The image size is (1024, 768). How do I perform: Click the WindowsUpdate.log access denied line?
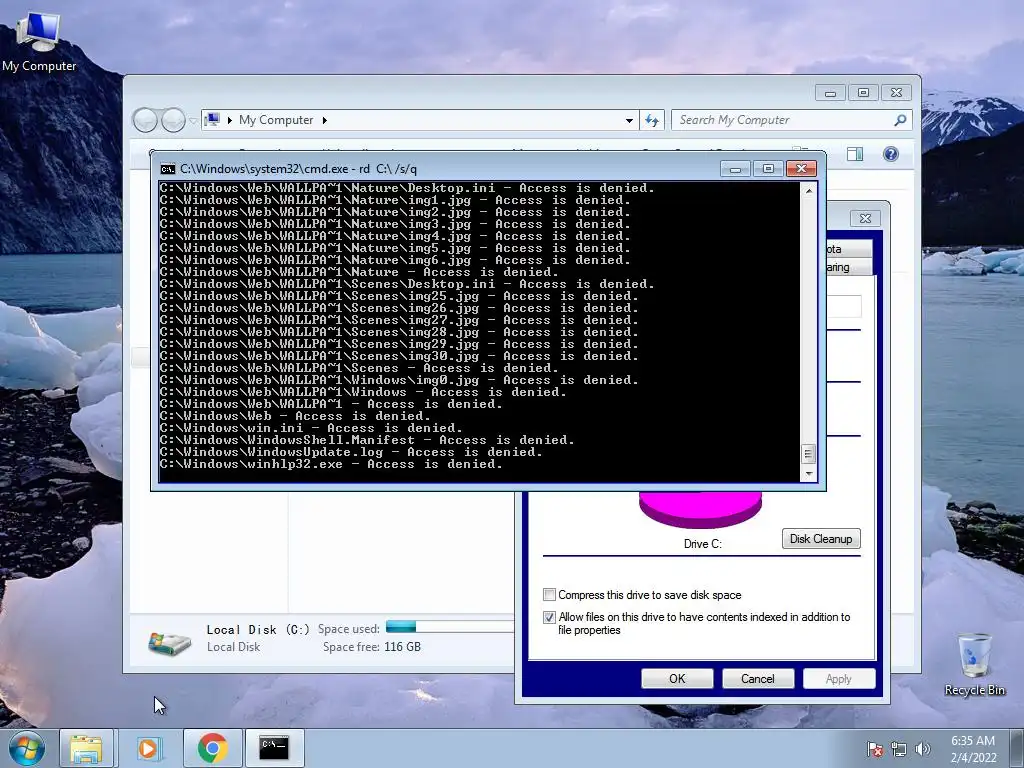[351, 452]
